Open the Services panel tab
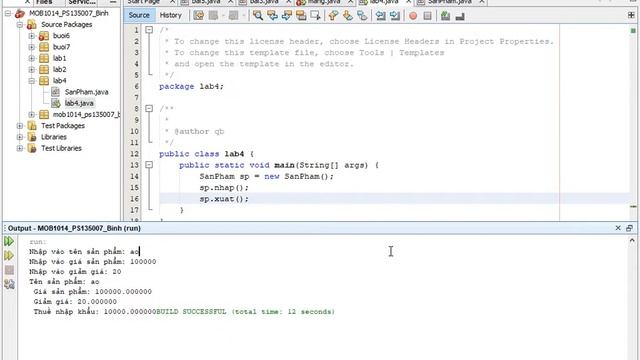 pyautogui.click(x=82, y=2)
